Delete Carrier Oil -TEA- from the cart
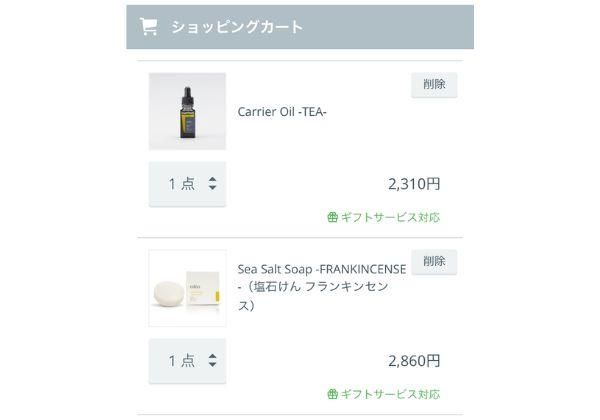This screenshot has width=600, height=420. pyautogui.click(x=434, y=85)
